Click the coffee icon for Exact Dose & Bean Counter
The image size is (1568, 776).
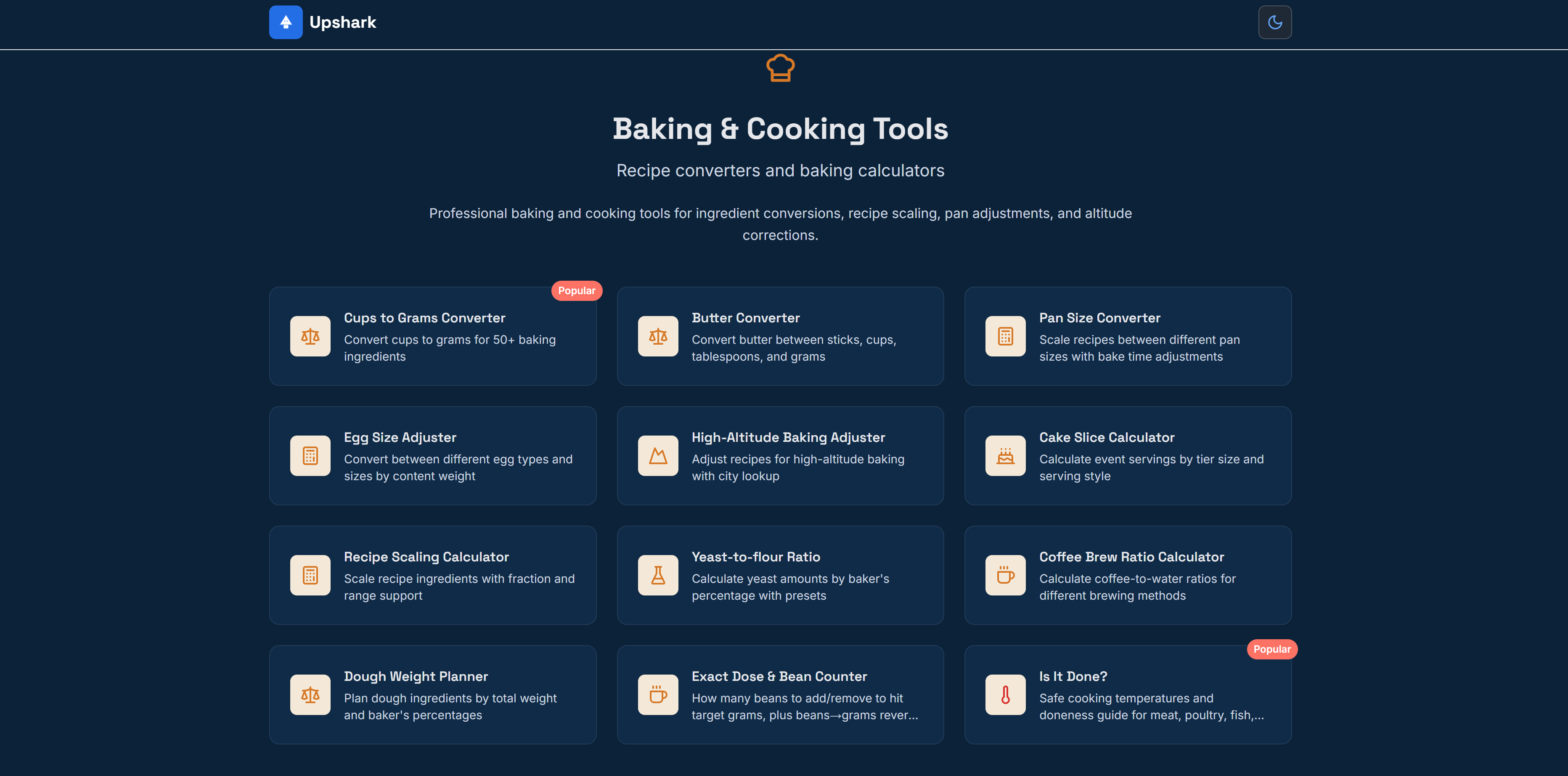pyautogui.click(x=657, y=694)
